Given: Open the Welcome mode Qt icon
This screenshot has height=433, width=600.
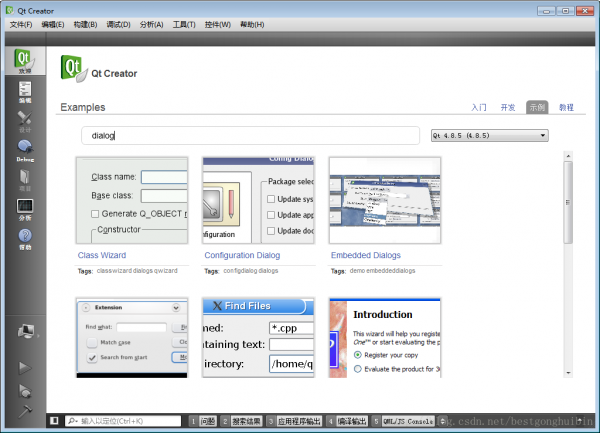Looking at the screenshot, I should click(x=25, y=61).
